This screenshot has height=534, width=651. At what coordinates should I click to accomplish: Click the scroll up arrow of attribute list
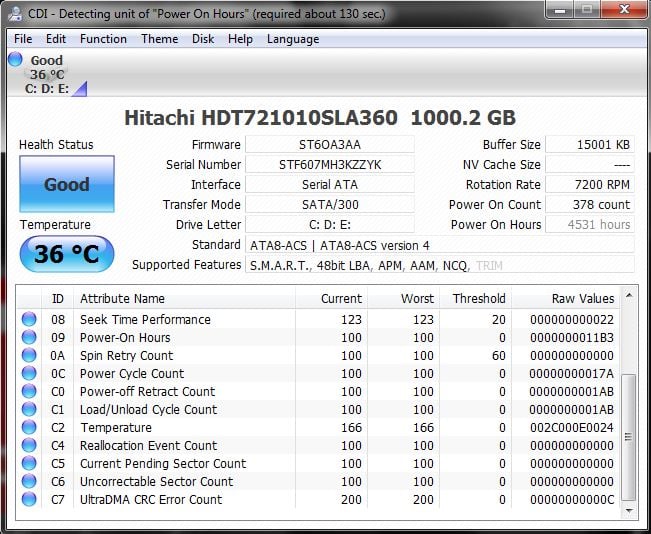(629, 295)
